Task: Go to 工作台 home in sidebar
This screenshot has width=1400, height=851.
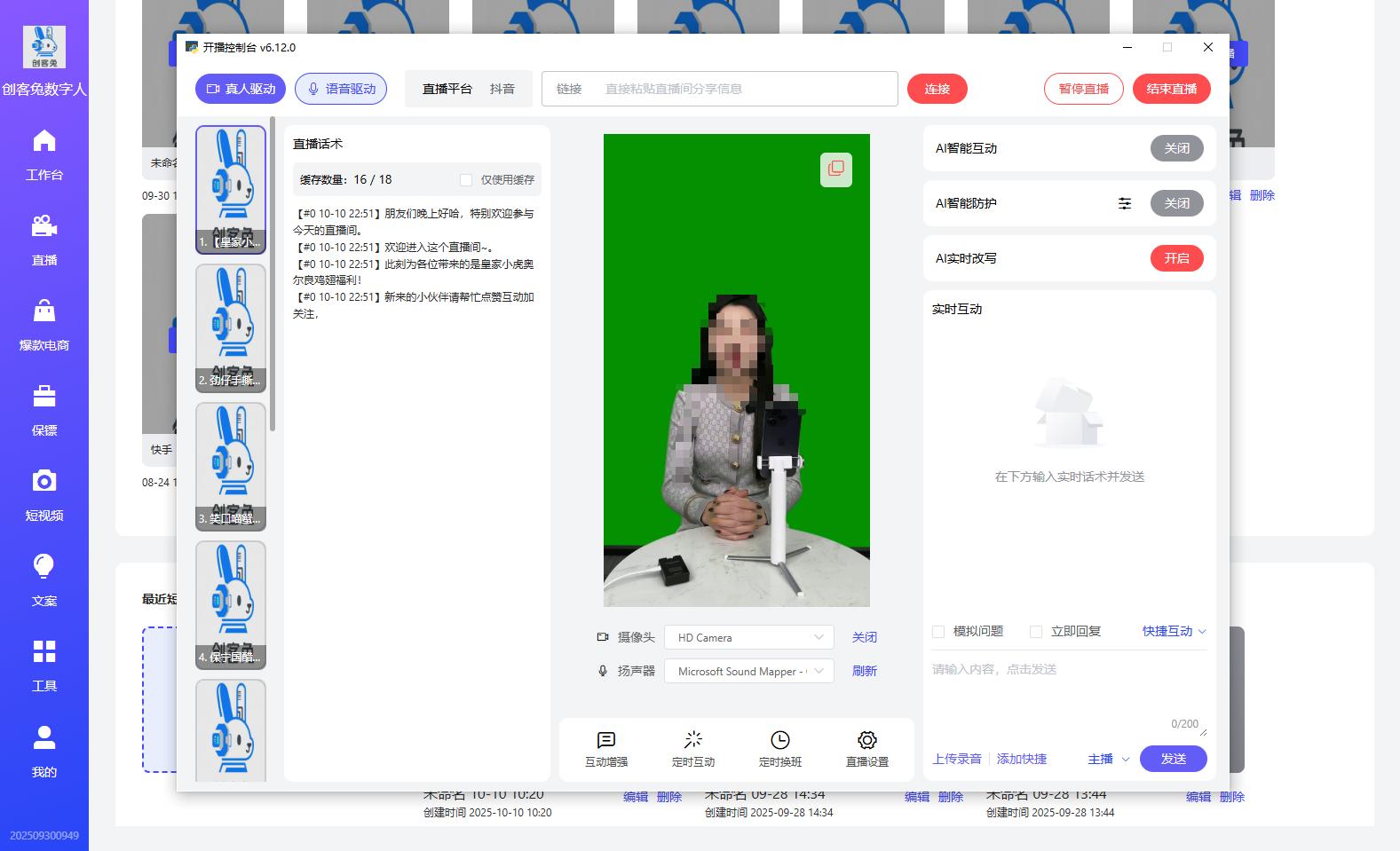Action: point(44,154)
